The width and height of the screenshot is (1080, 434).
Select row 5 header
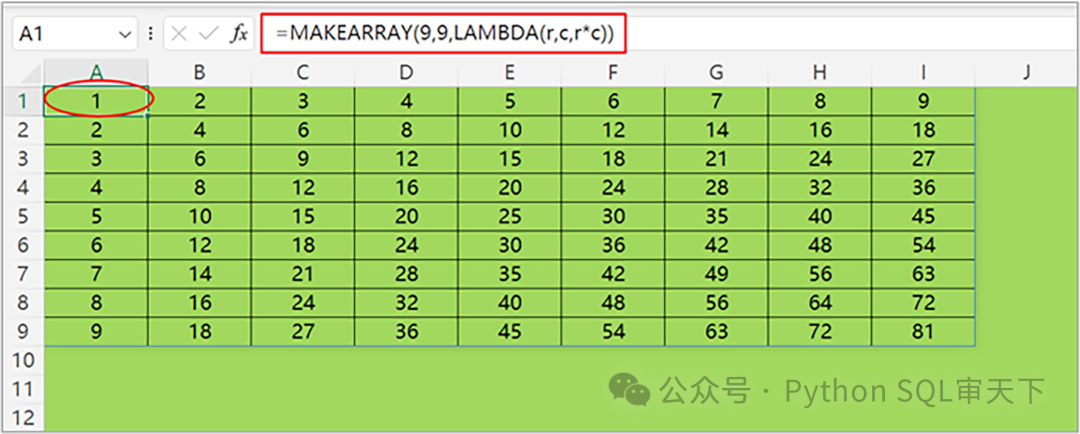[x=22, y=217]
